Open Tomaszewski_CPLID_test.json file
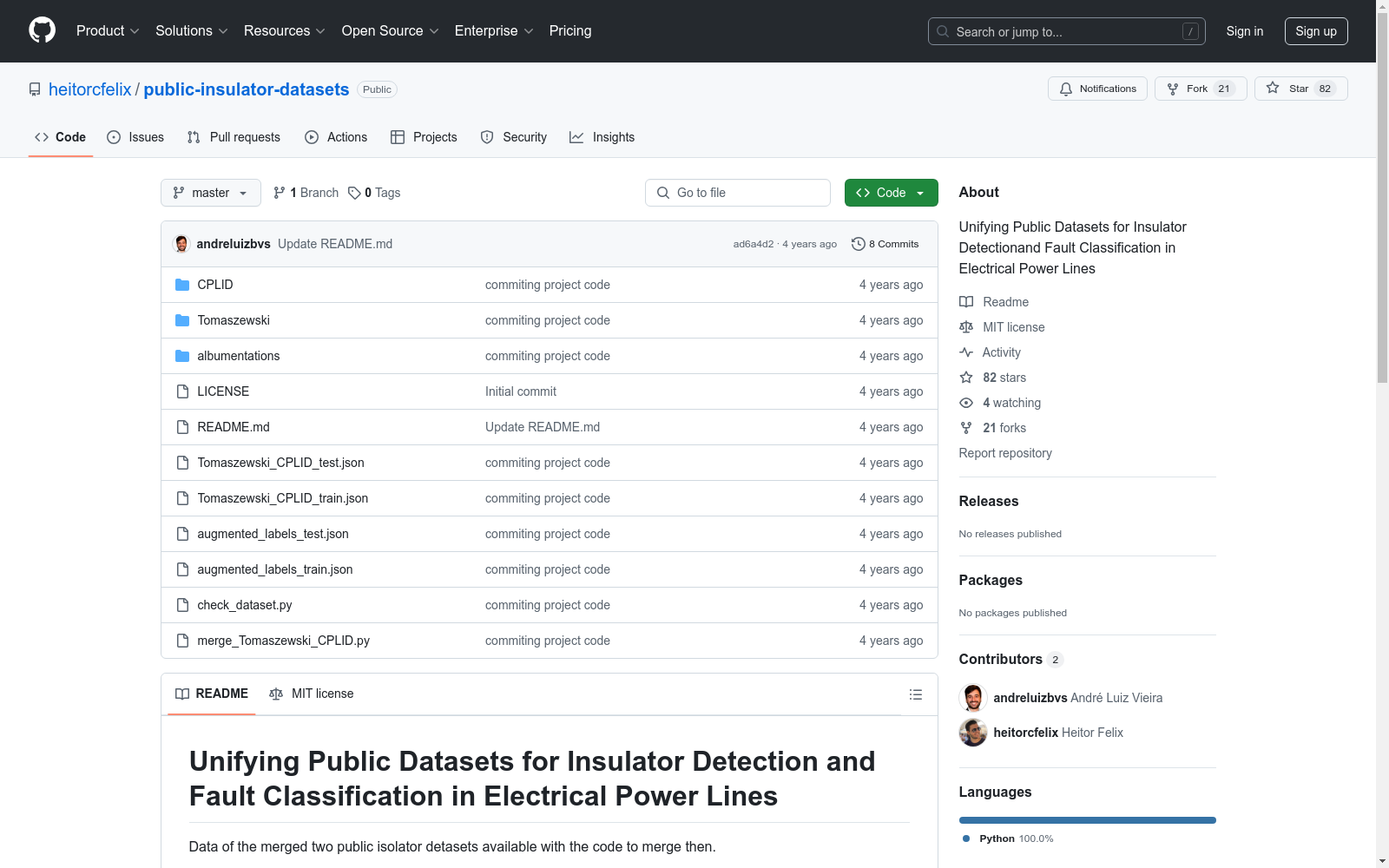 (x=280, y=463)
